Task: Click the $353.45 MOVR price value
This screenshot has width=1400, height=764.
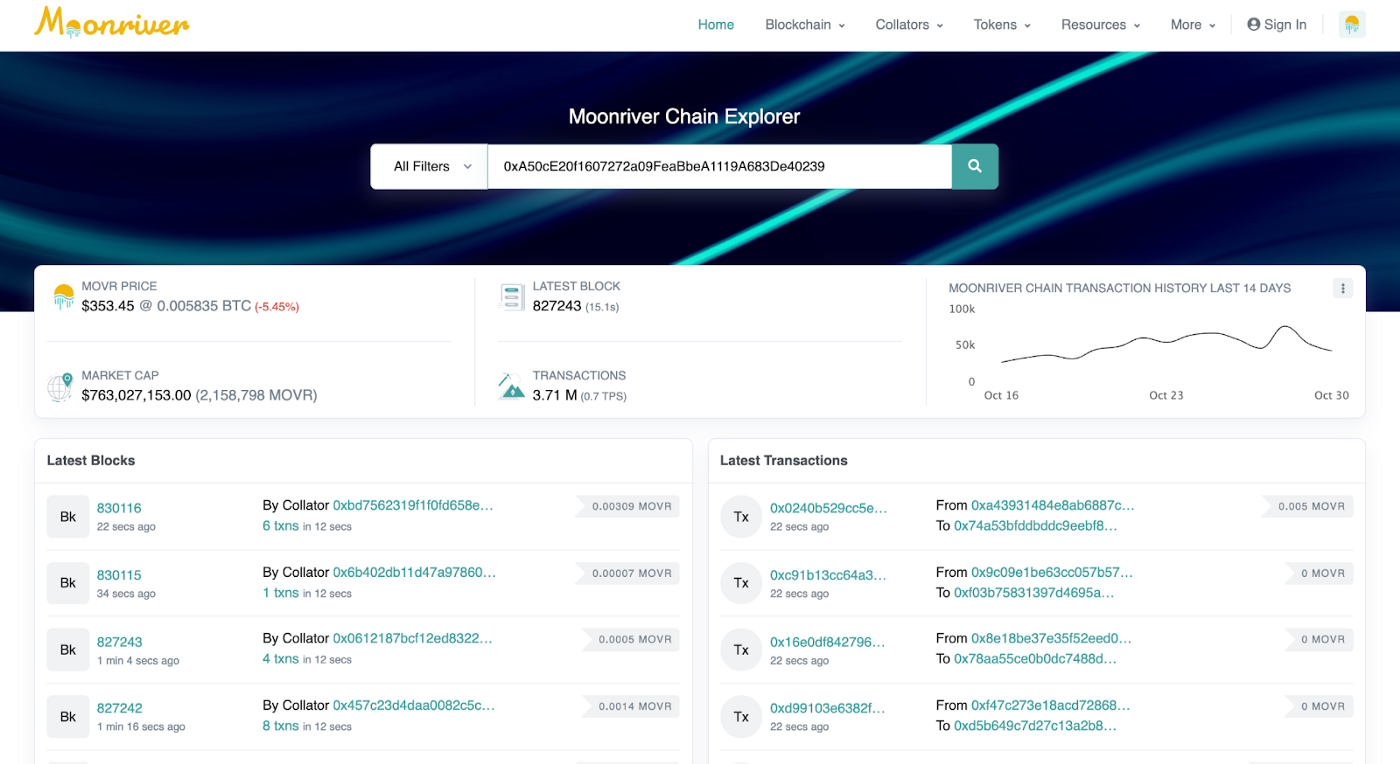Action: click(x=108, y=306)
